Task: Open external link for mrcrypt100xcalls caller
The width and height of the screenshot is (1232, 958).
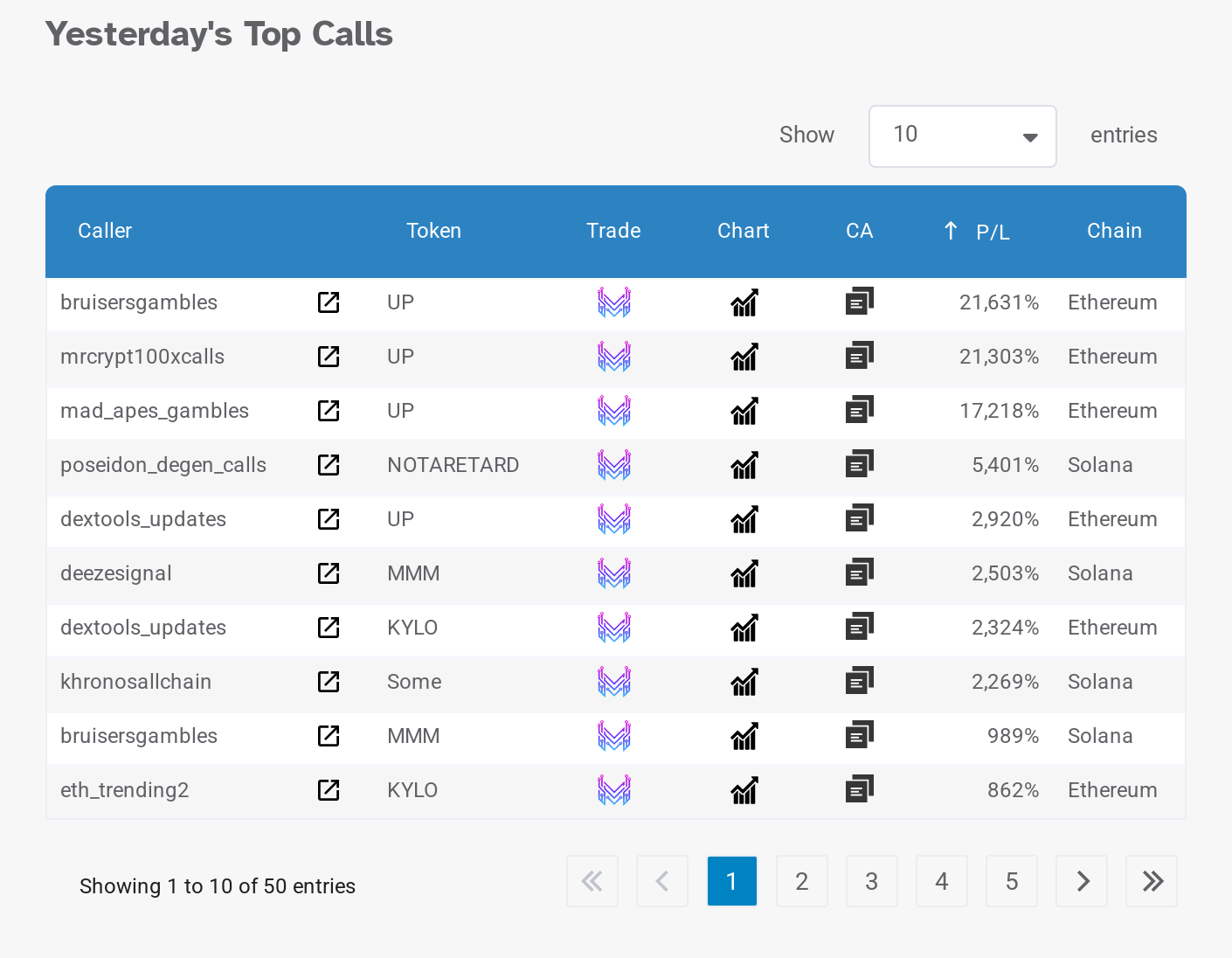Action: point(329,357)
